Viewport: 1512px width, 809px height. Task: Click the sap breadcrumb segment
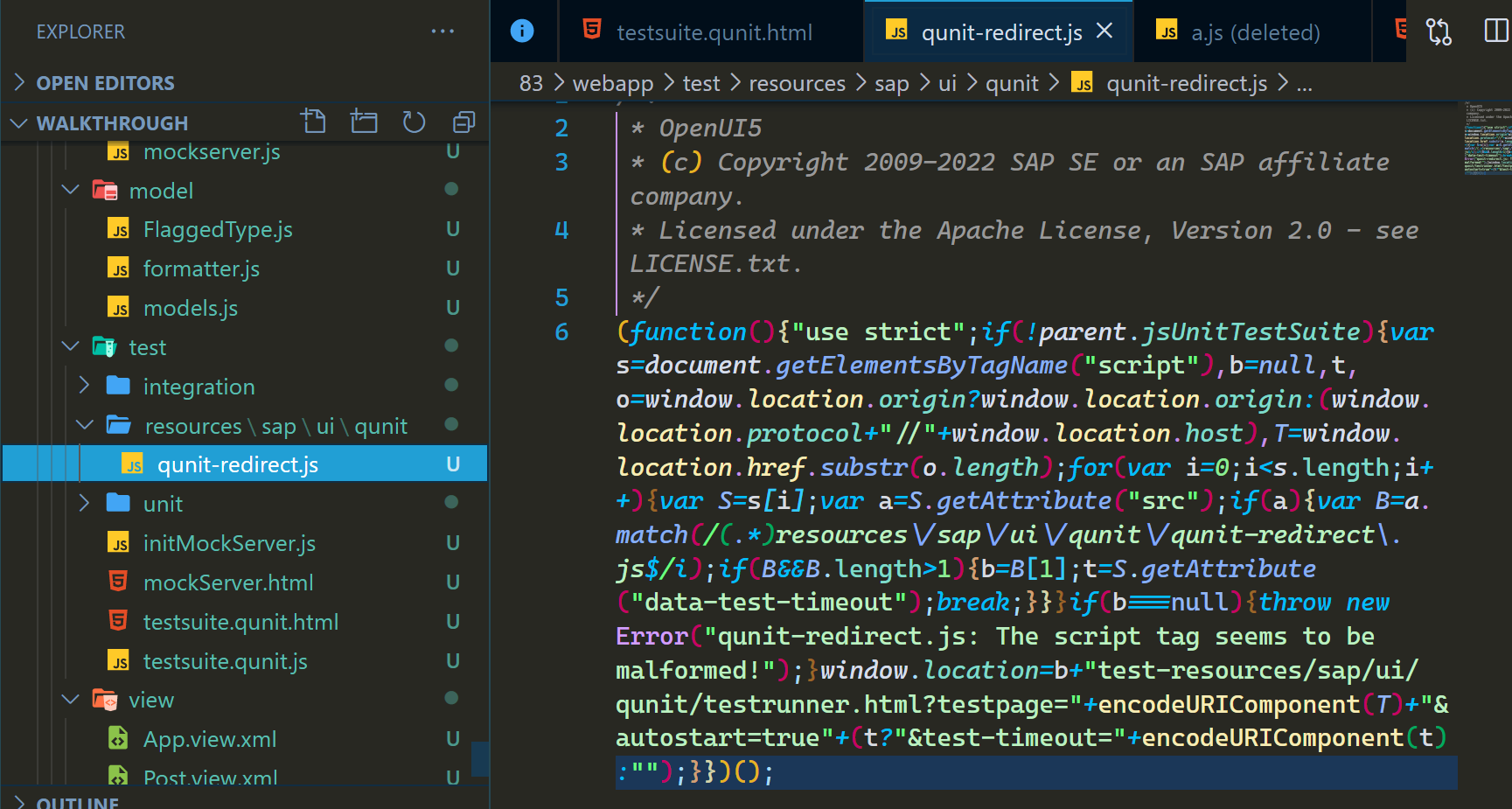point(892,83)
